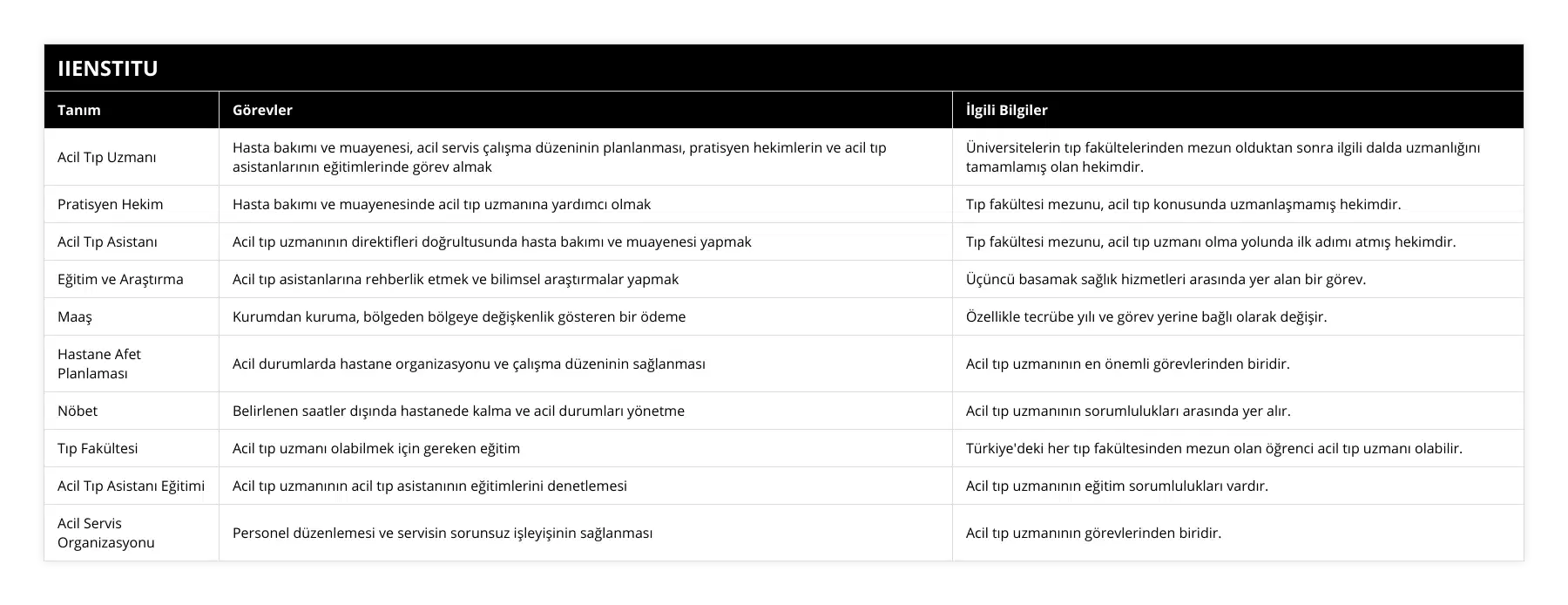
Task: Select the Tıp Fakültesi info mentioning Türkiye
Action: pyautogui.click(x=1213, y=448)
